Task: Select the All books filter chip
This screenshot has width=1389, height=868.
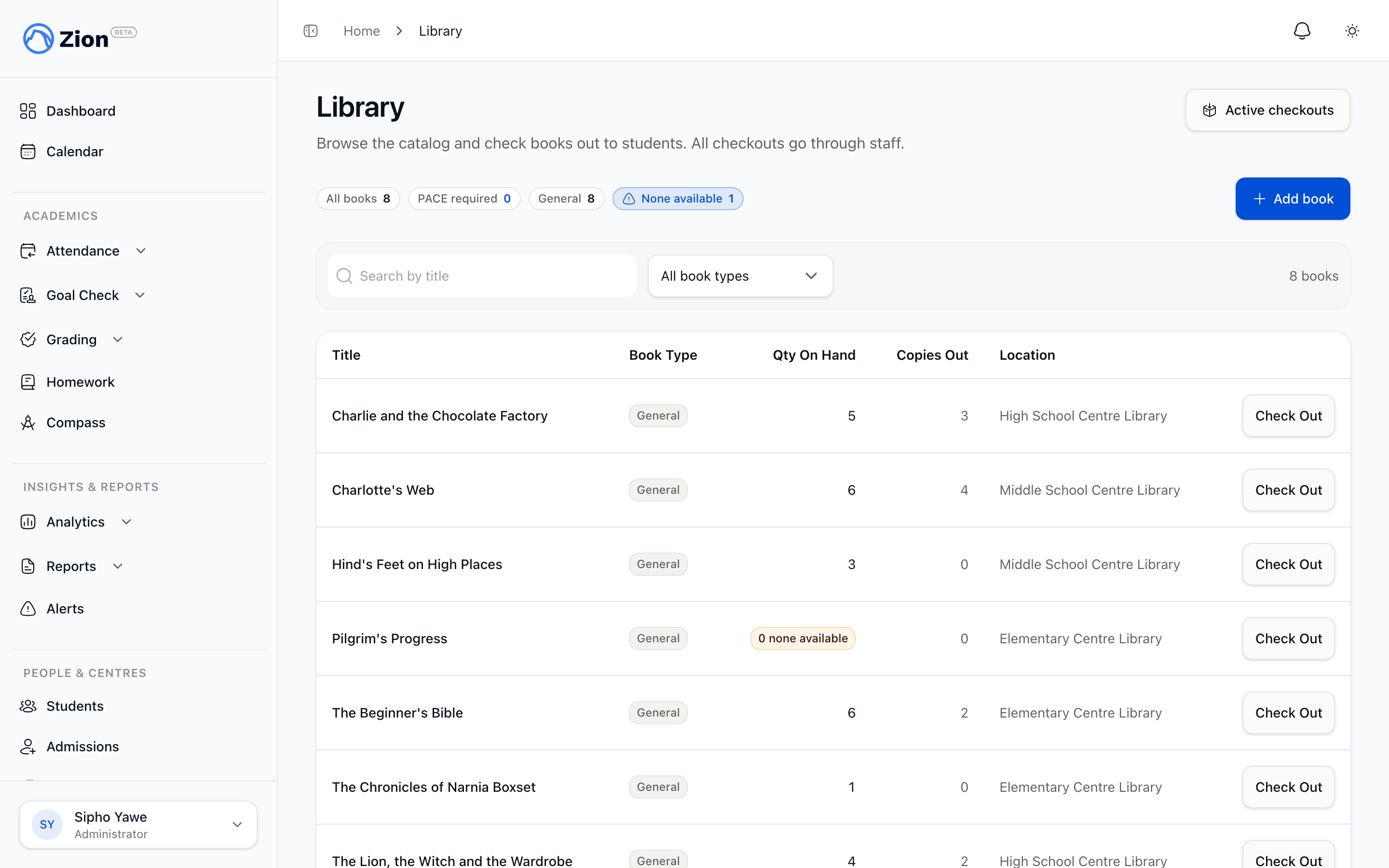Action: pyautogui.click(x=358, y=199)
